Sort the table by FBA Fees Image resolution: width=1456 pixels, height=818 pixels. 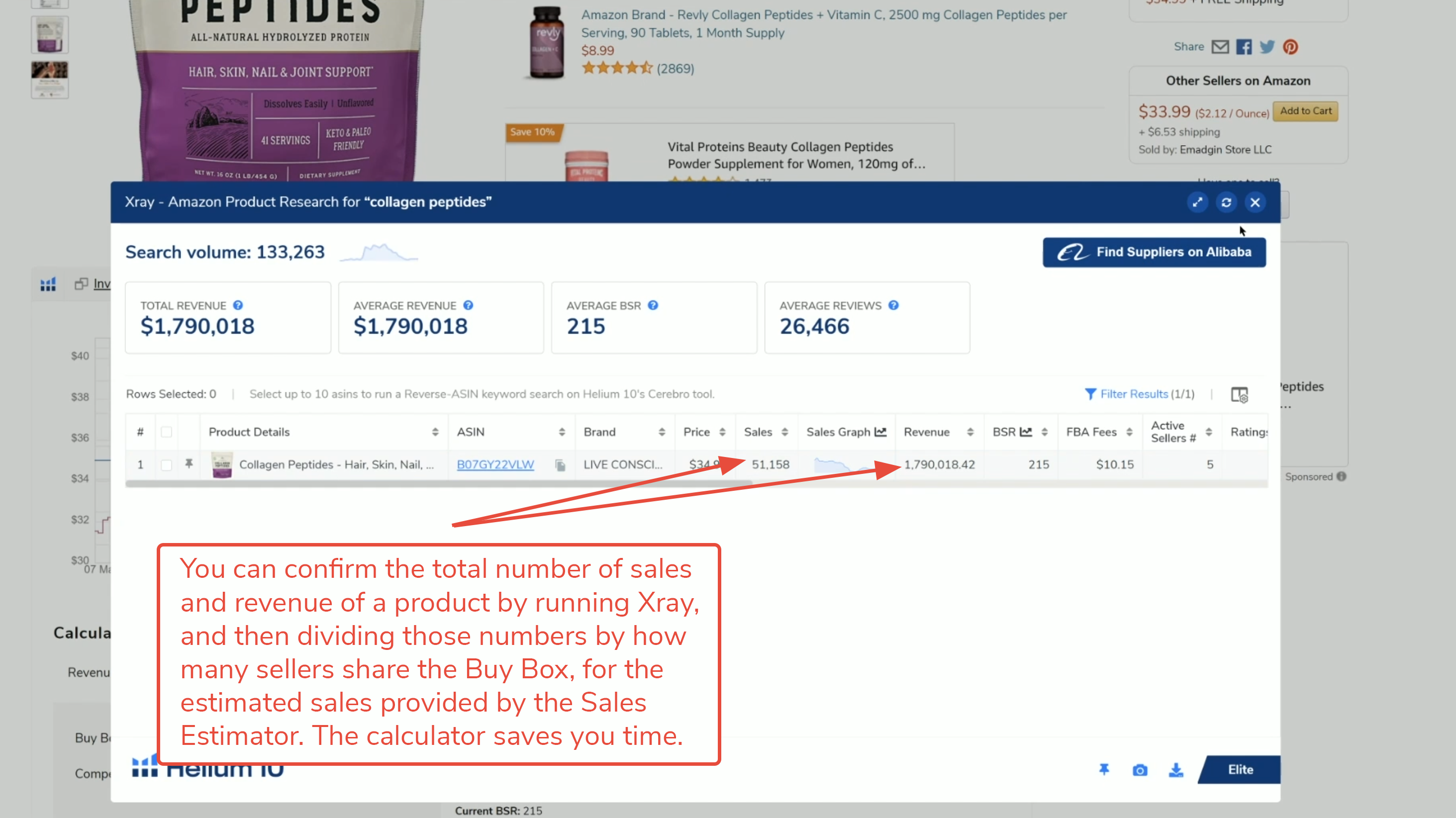pyautogui.click(x=1129, y=432)
